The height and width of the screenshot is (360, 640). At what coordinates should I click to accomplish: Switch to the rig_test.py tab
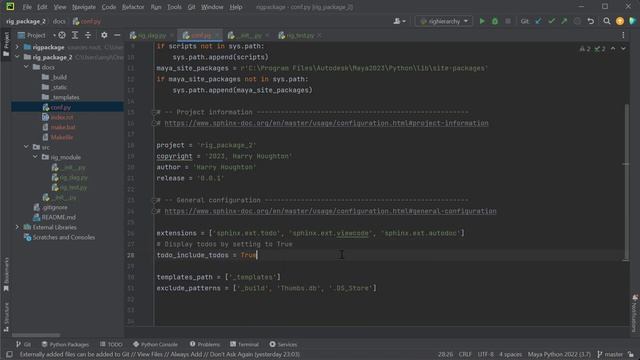point(300,36)
